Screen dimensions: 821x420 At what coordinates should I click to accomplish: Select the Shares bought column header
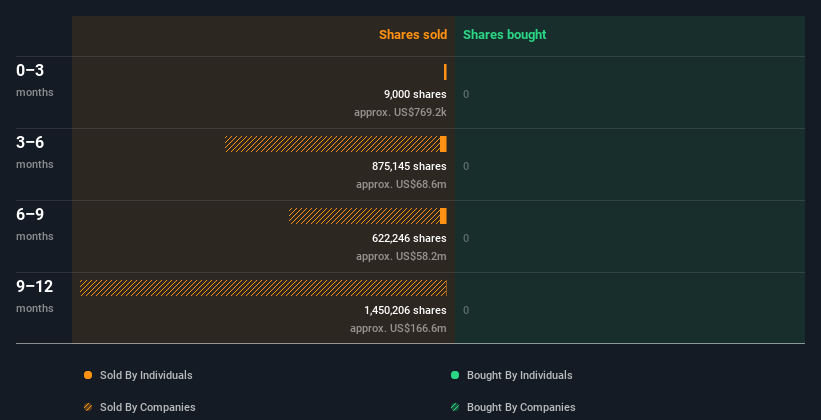(x=504, y=35)
